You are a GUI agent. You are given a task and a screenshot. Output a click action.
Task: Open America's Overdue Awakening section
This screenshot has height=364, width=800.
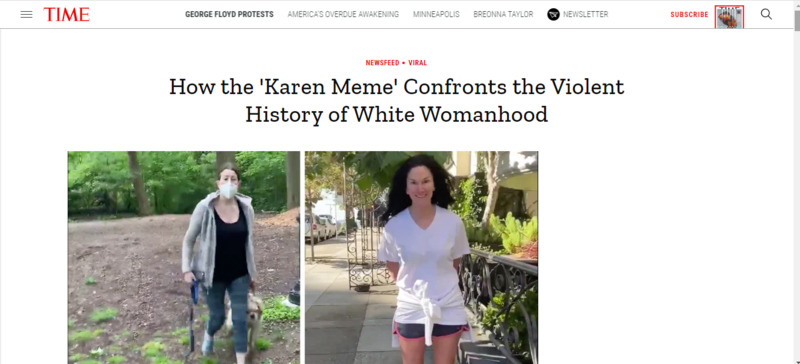coord(343,14)
